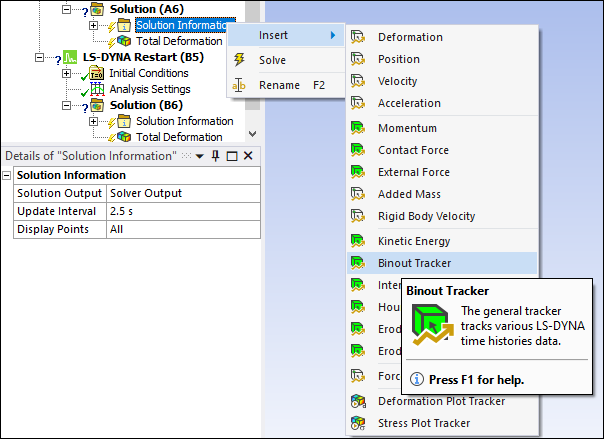The height and width of the screenshot is (439, 604).
Task: Insert an Added Mass tracker
Action: pyautogui.click(x=442, y=194)
